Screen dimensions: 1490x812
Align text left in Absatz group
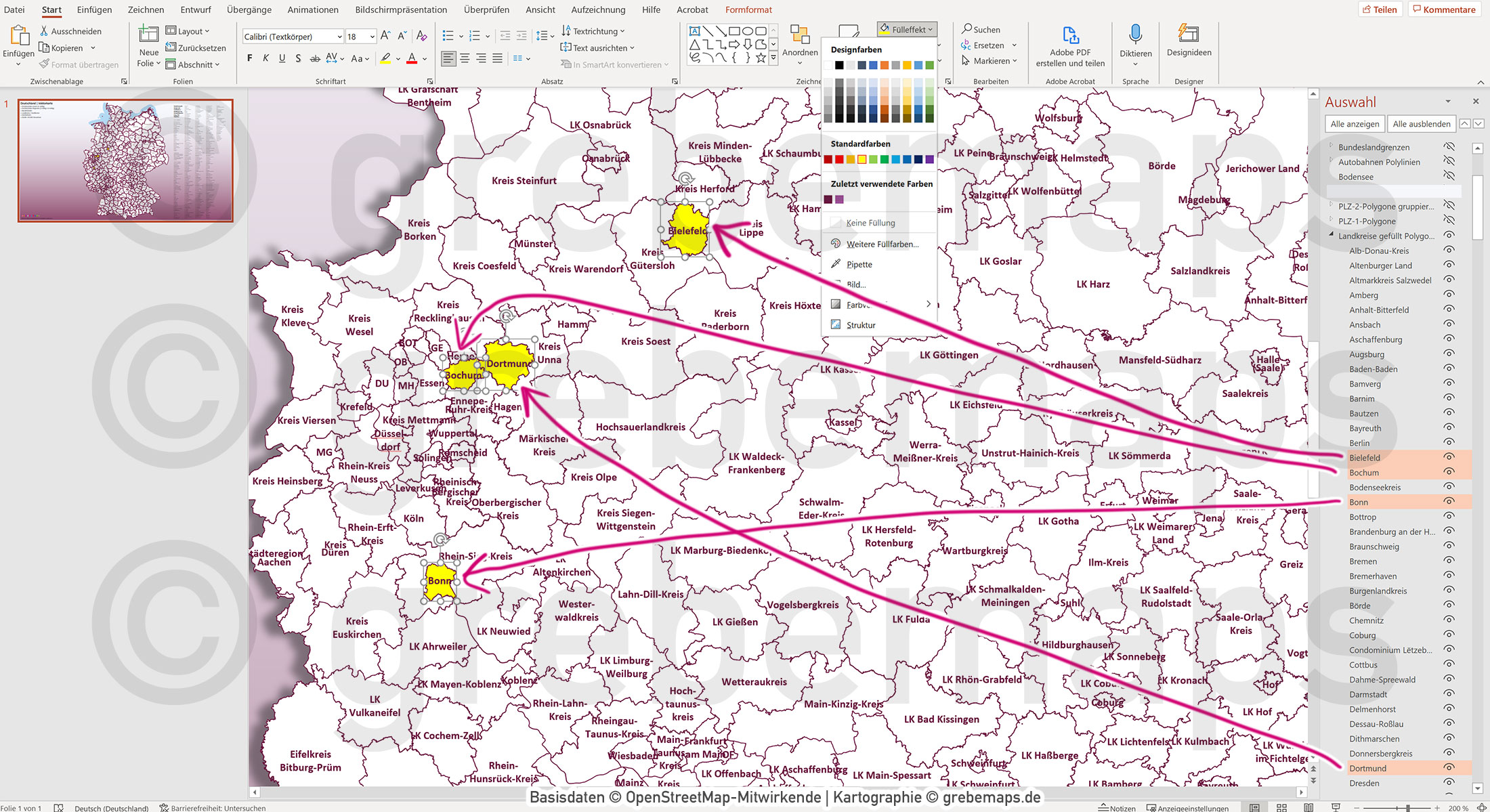tap(448, 58)
